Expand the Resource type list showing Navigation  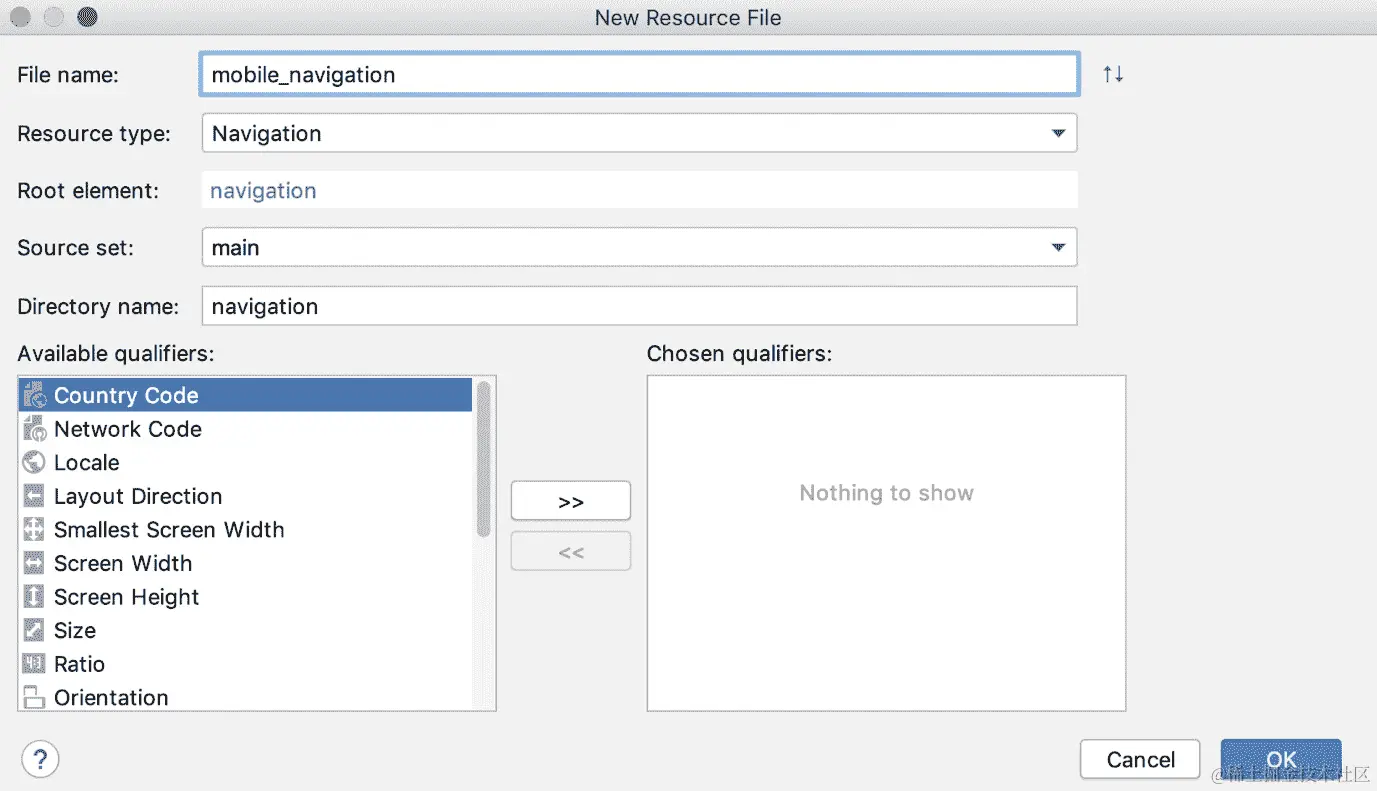coord(1057,132)
